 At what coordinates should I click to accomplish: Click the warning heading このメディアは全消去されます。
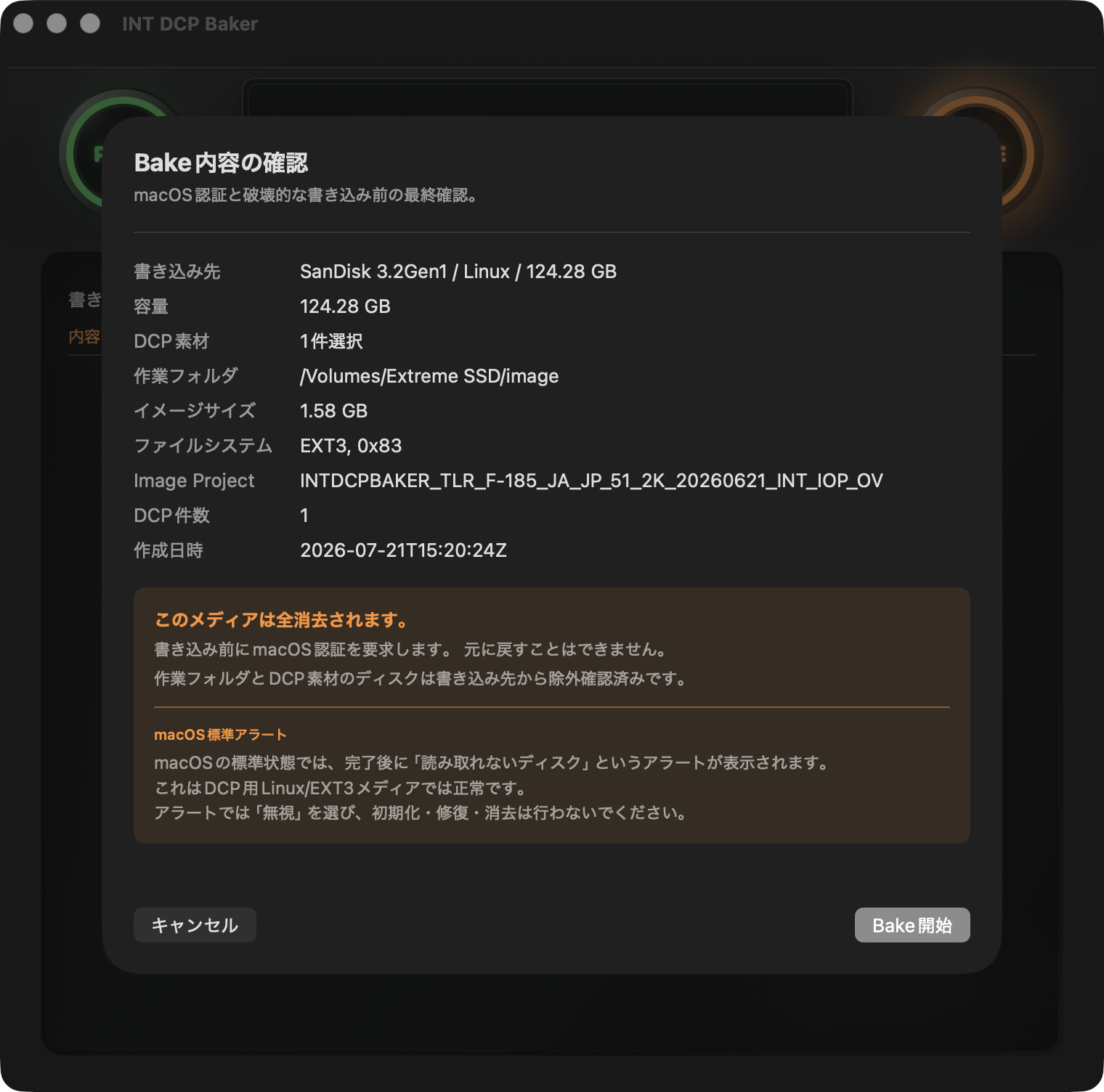pyautogui.click(x=283, y=620)
